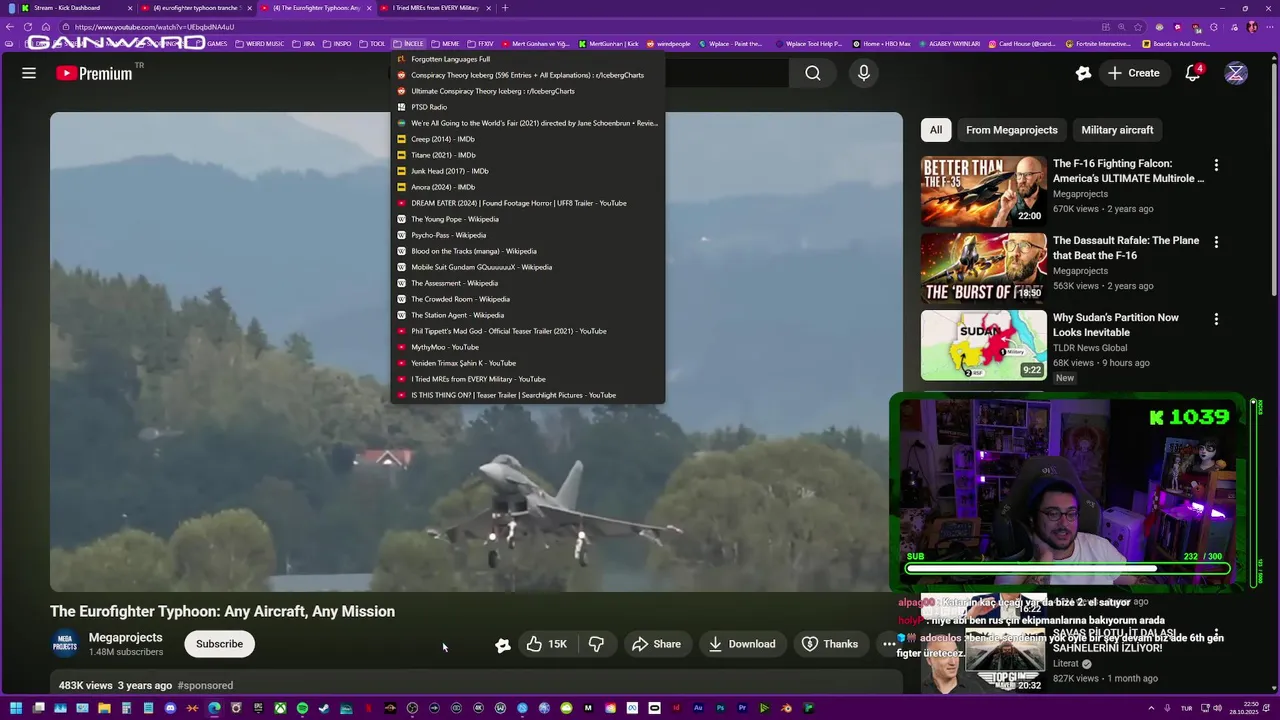Viewport: 1280px width, 720px height.
Task: Select the From Megaprojects filter chip
Action: [1011, 130]
